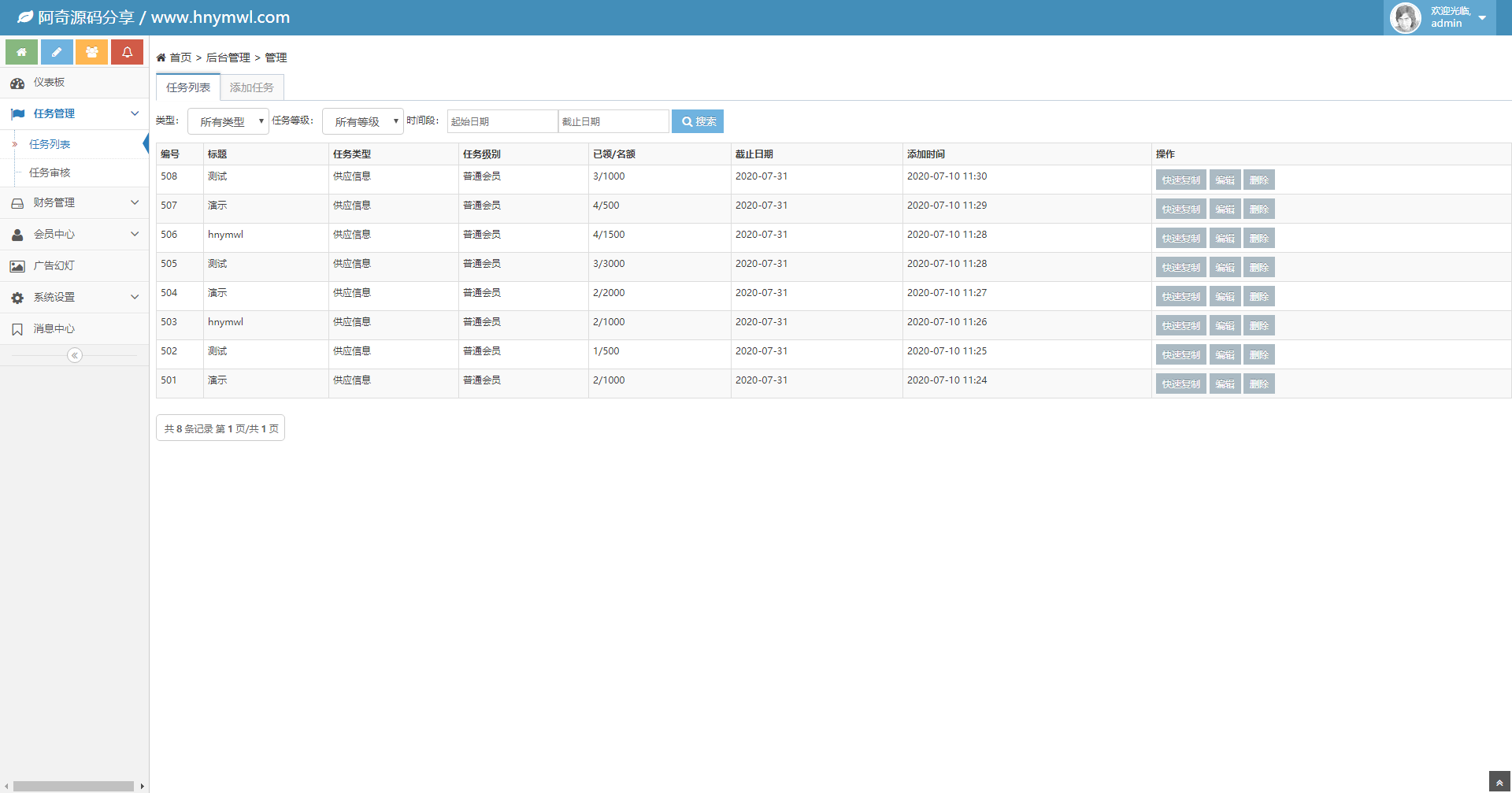Select 任务审核 in the sidebar submenu

coord(50,173)
